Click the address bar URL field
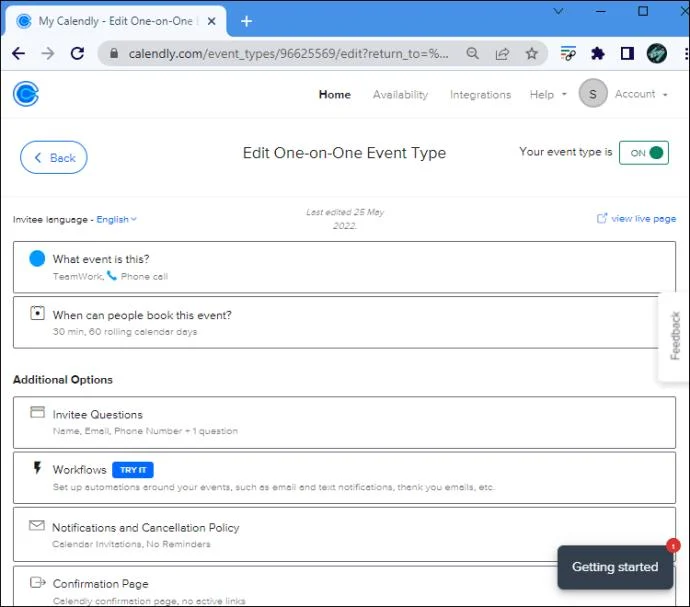Viewport: 690px width, 607px height. coord(288,54)
